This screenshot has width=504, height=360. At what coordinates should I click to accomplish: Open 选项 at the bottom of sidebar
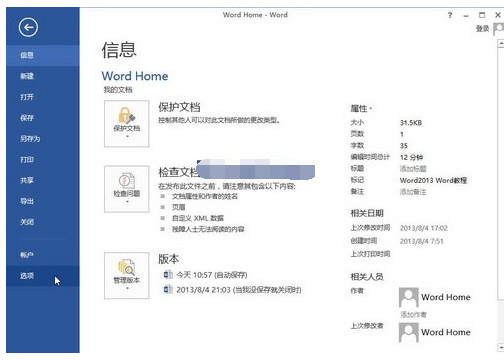click(27, 276)
